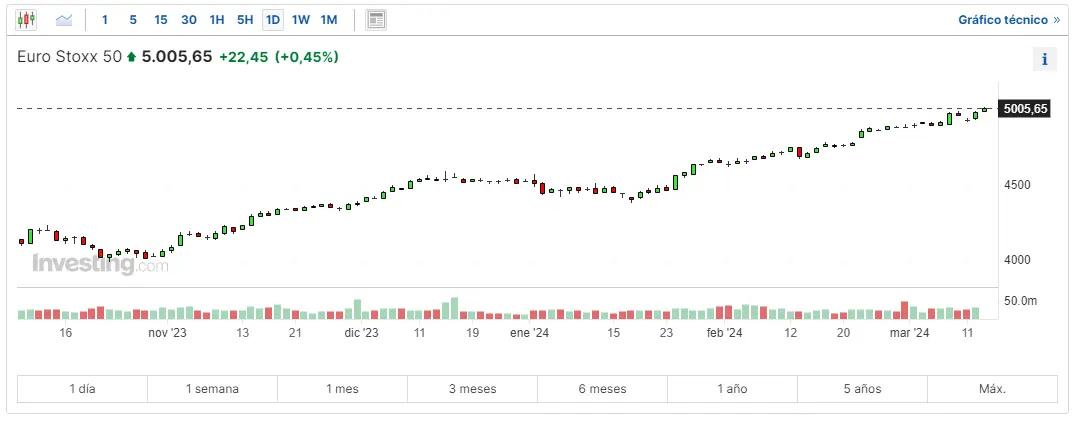The width and height of the screenshot is (1077, 421).
Task: Select the 3 meses range tab
Action: pos(472,389)
